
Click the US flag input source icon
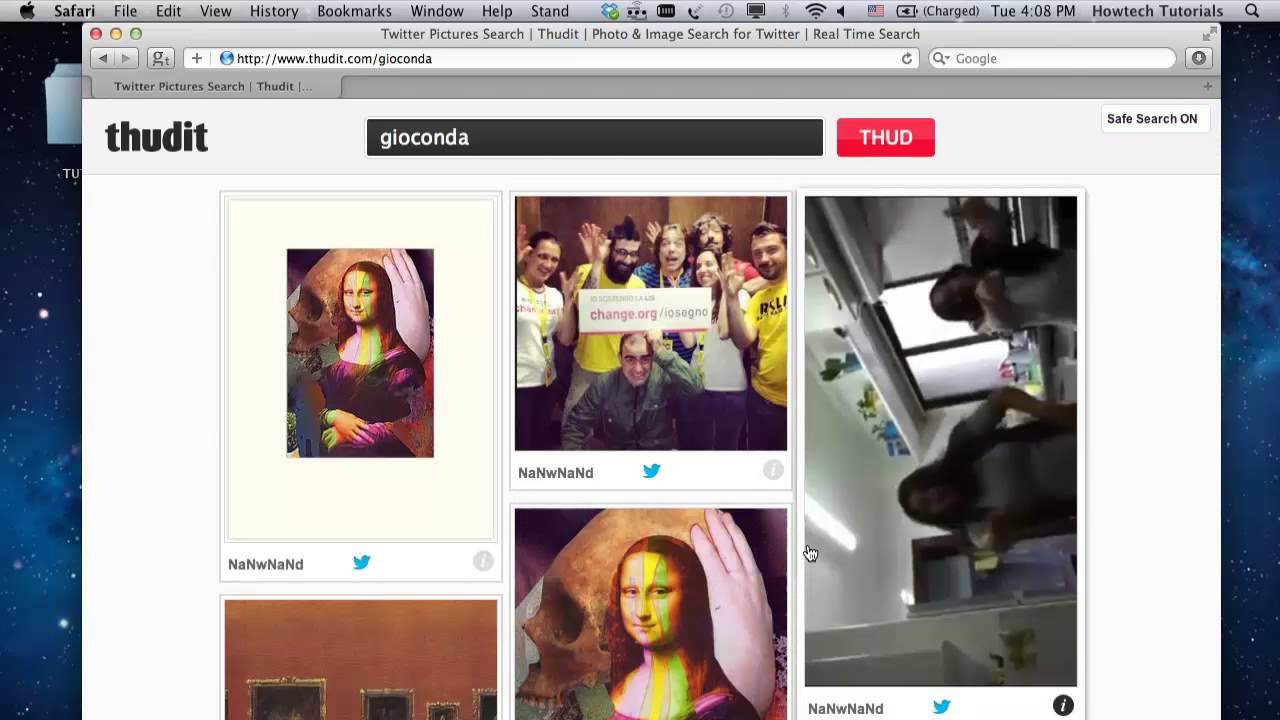coord(876,11)
